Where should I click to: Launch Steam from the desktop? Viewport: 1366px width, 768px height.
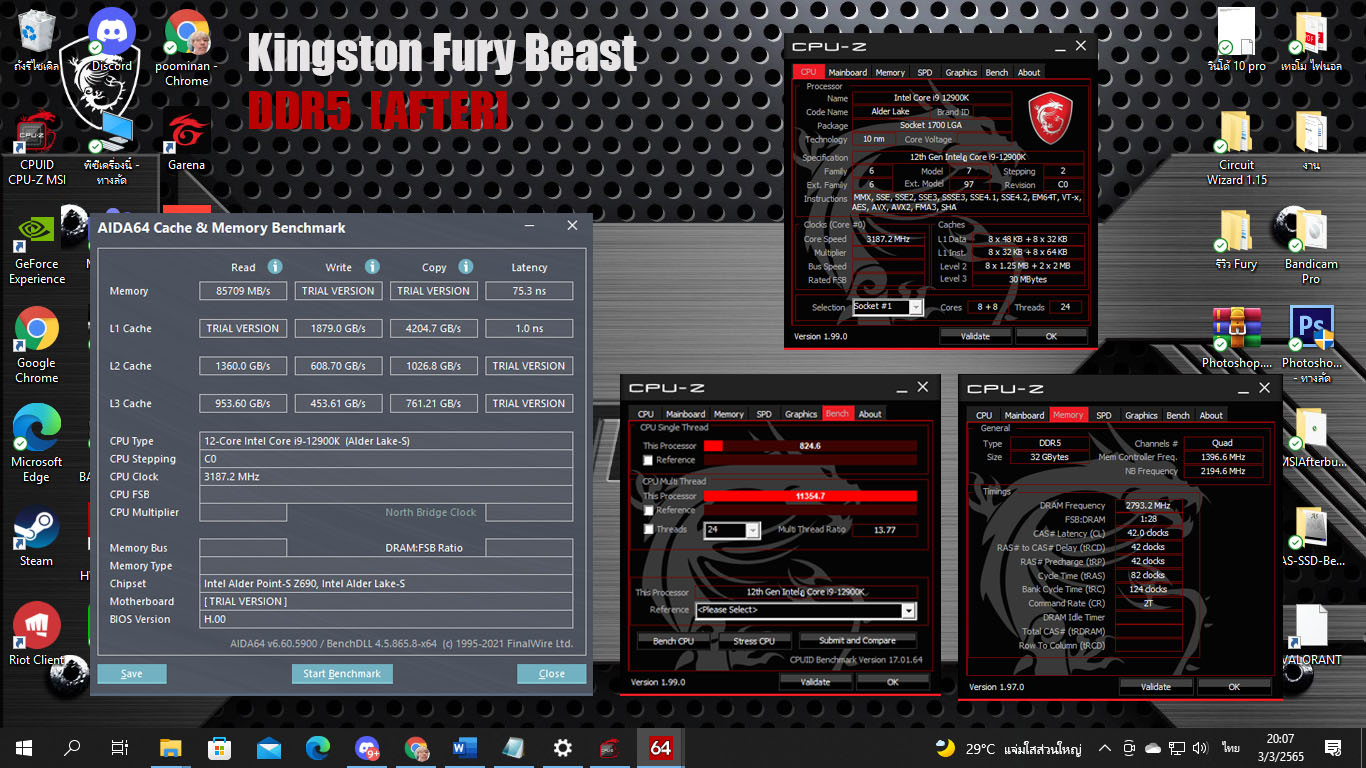tap(37, 528)
